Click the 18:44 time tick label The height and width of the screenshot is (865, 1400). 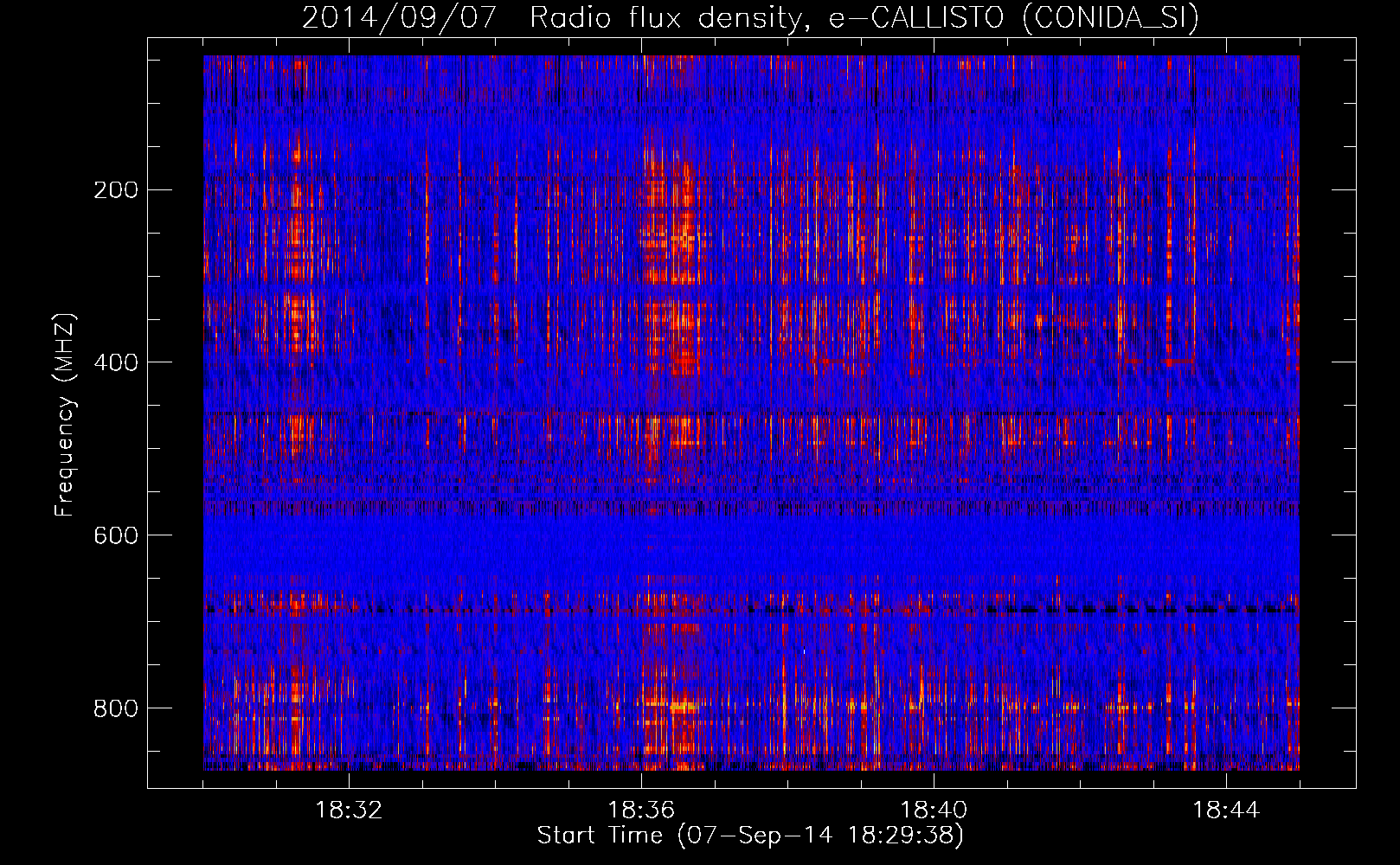(1226, 811)
